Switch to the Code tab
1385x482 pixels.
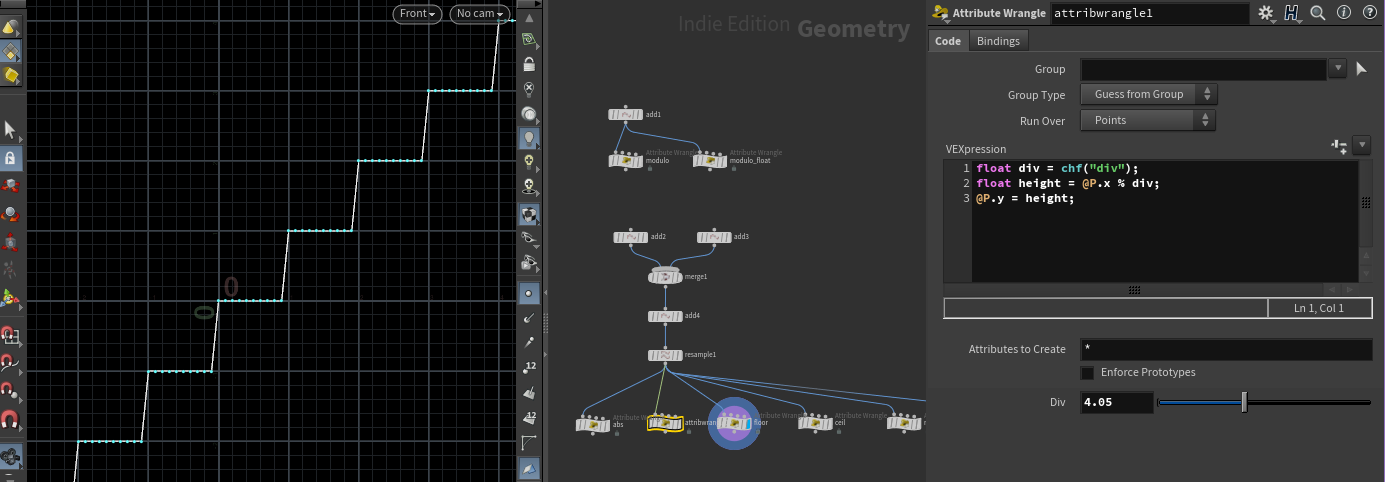tap(948, 41)
